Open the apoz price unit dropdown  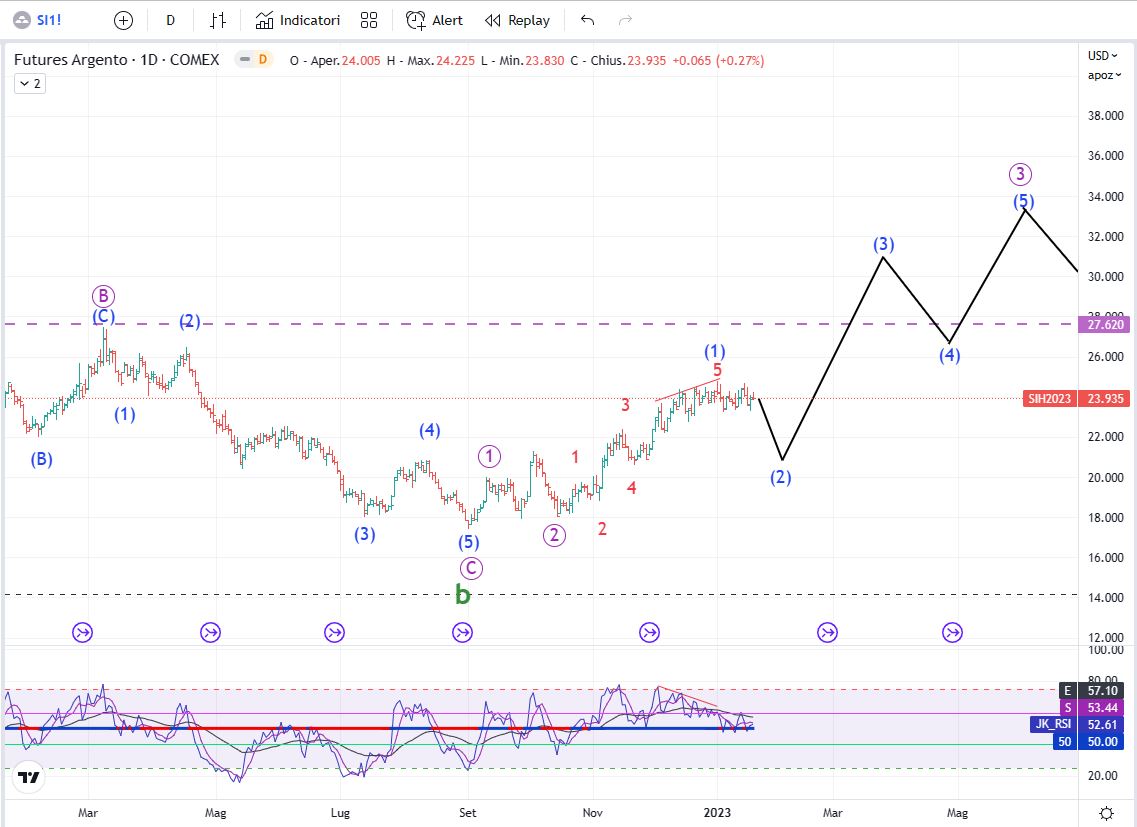(1101, 75)
